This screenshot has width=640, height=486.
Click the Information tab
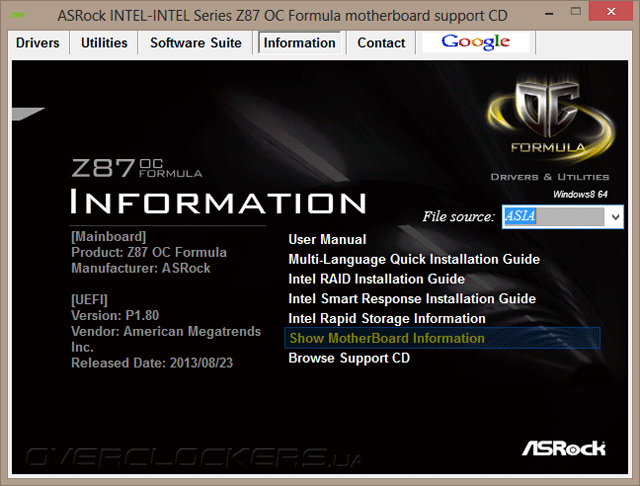pyautogui.click(x=299, y=43)
